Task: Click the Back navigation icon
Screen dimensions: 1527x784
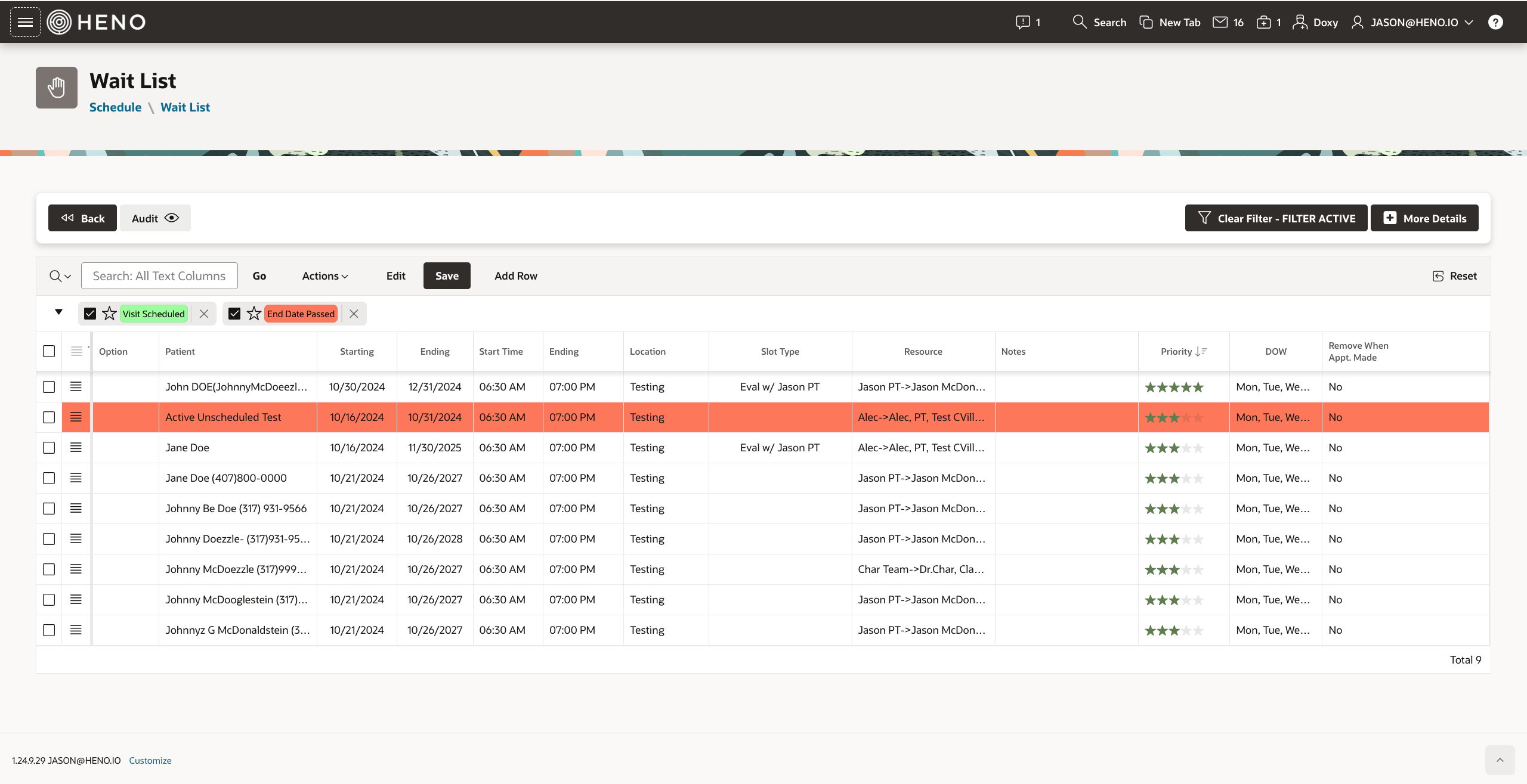Action: point(66,217)
